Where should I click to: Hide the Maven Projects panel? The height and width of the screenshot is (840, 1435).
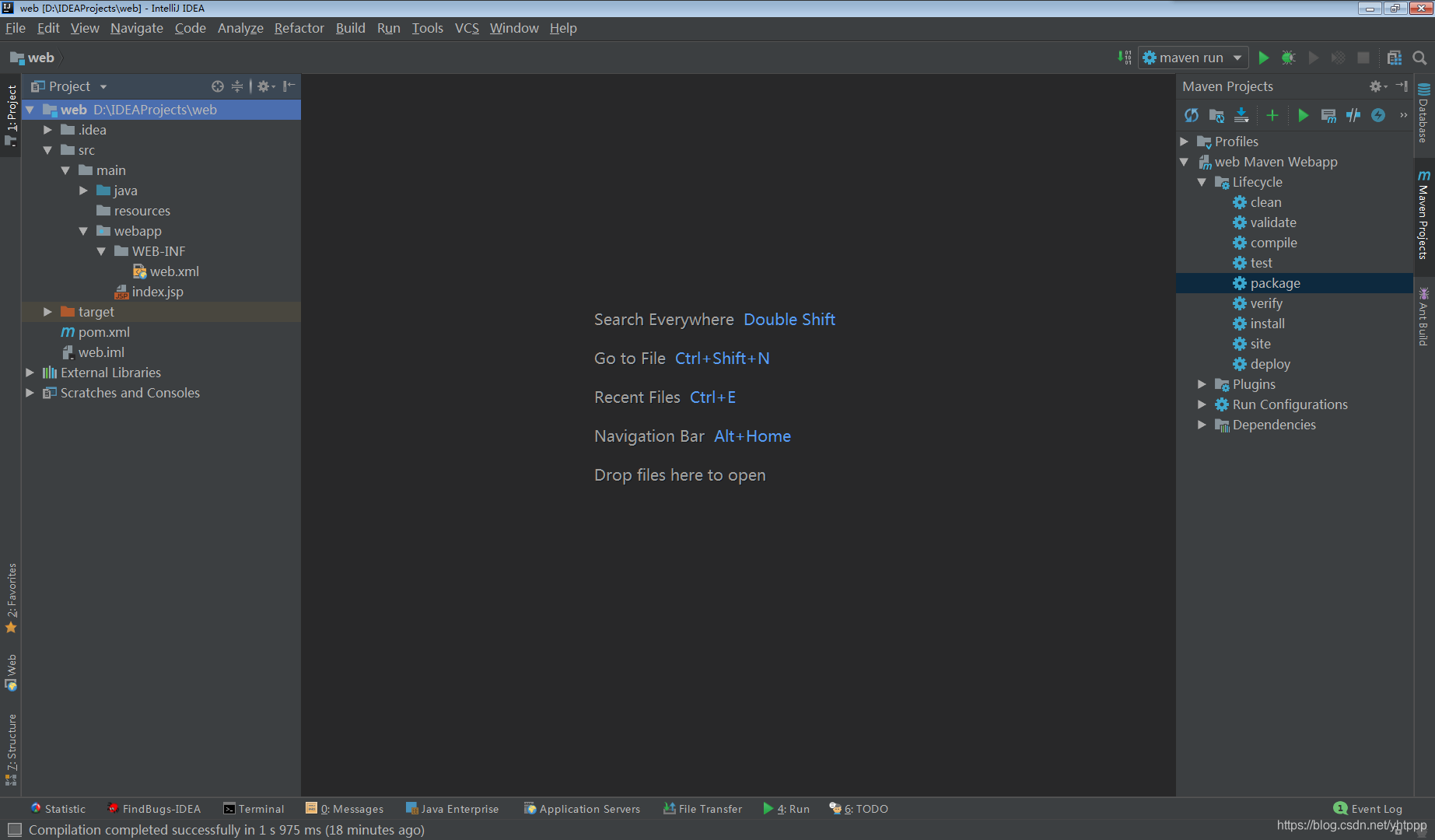pos(1402,86)
